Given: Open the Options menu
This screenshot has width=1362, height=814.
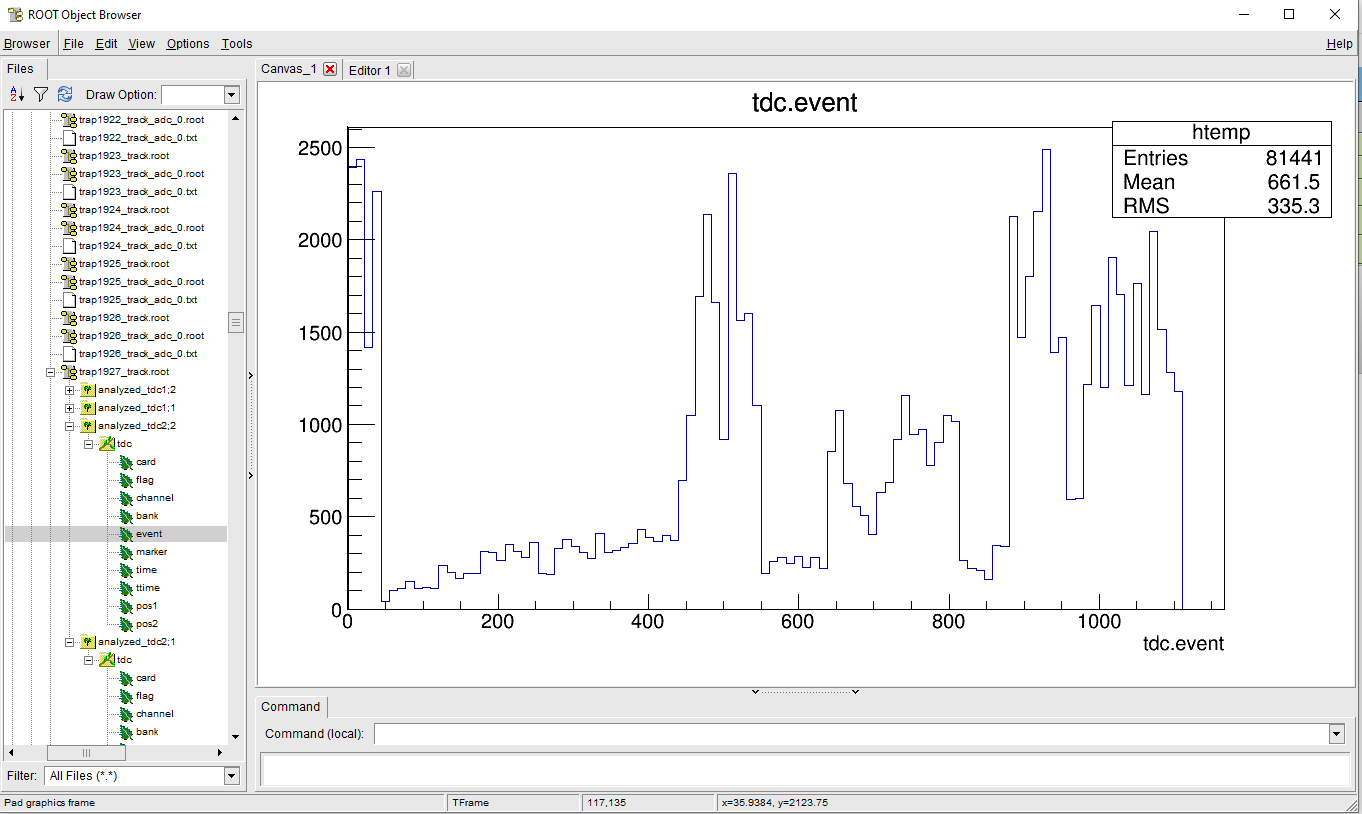Looking at the screenshot, I should [x=188, y=44].
